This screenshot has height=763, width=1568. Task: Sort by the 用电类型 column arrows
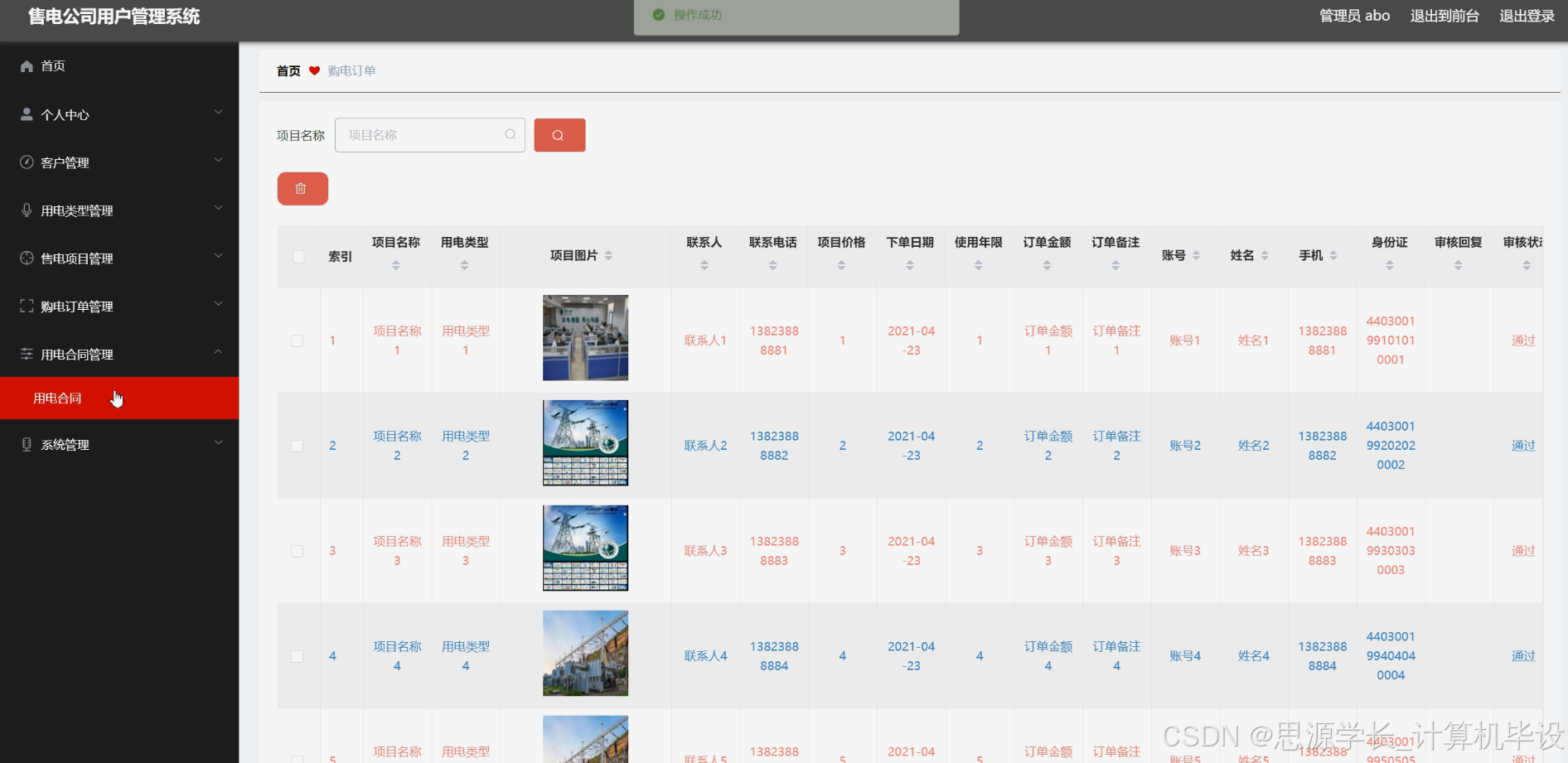pyautogui.click(x=465, y=265)
